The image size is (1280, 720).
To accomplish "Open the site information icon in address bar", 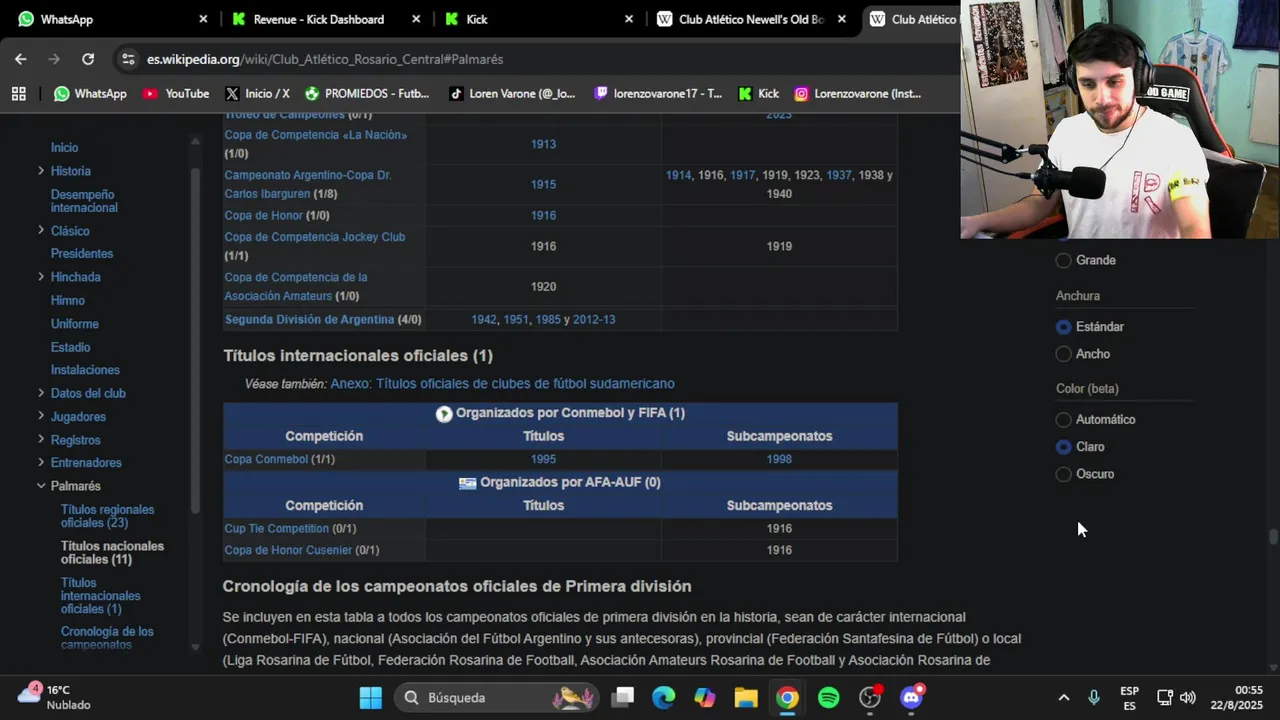I will (128, 59).
